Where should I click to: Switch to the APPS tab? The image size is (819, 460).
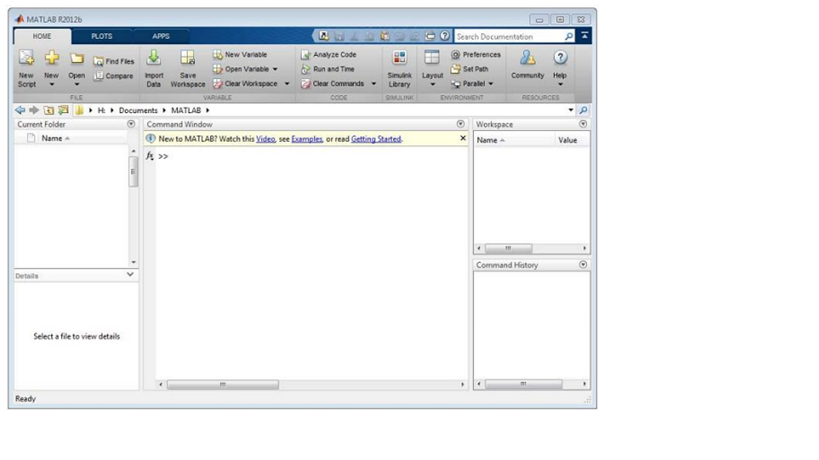(x=161, y=36)
